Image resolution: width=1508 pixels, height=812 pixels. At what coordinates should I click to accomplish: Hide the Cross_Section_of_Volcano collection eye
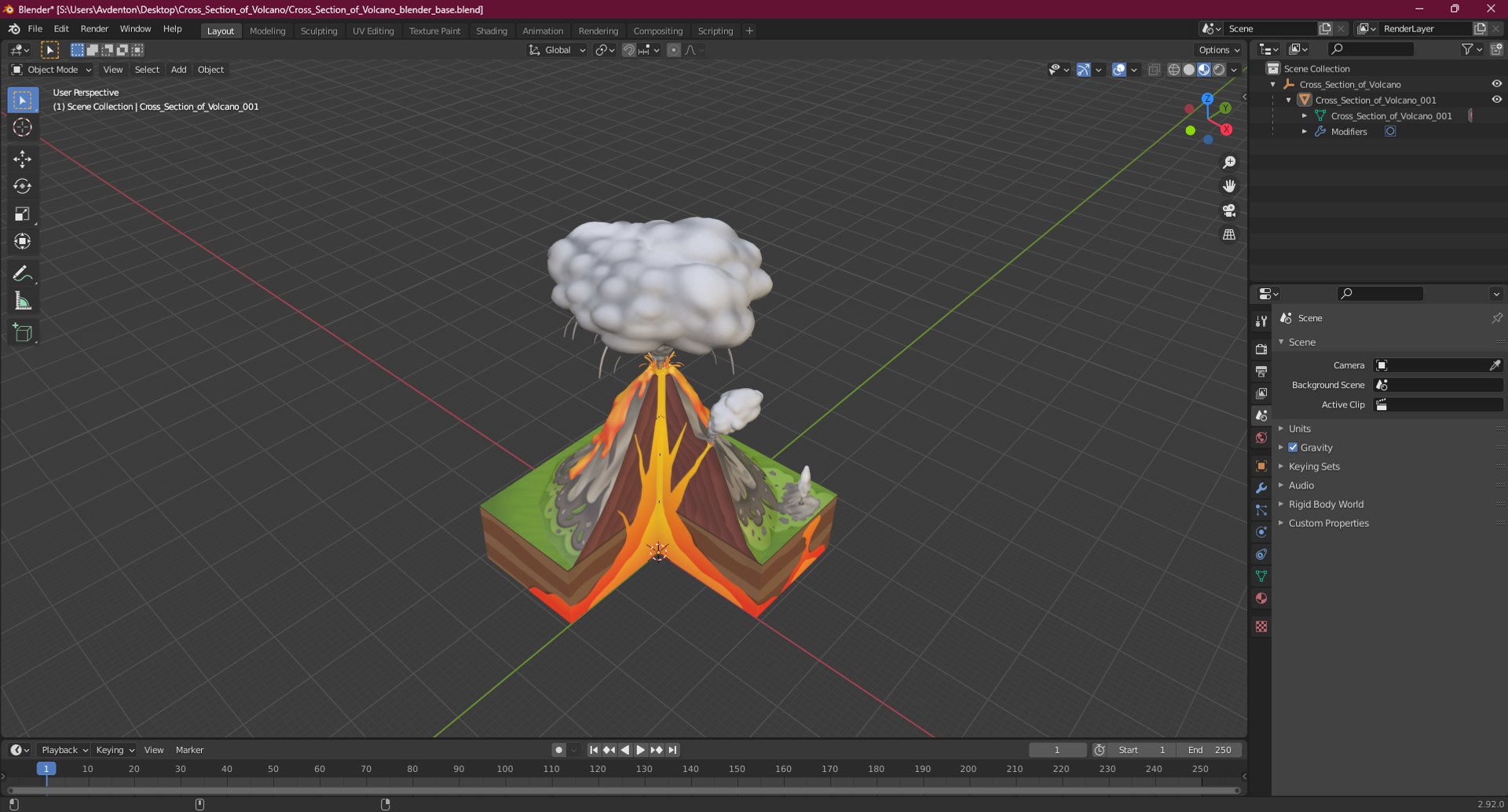point(1496,84)
